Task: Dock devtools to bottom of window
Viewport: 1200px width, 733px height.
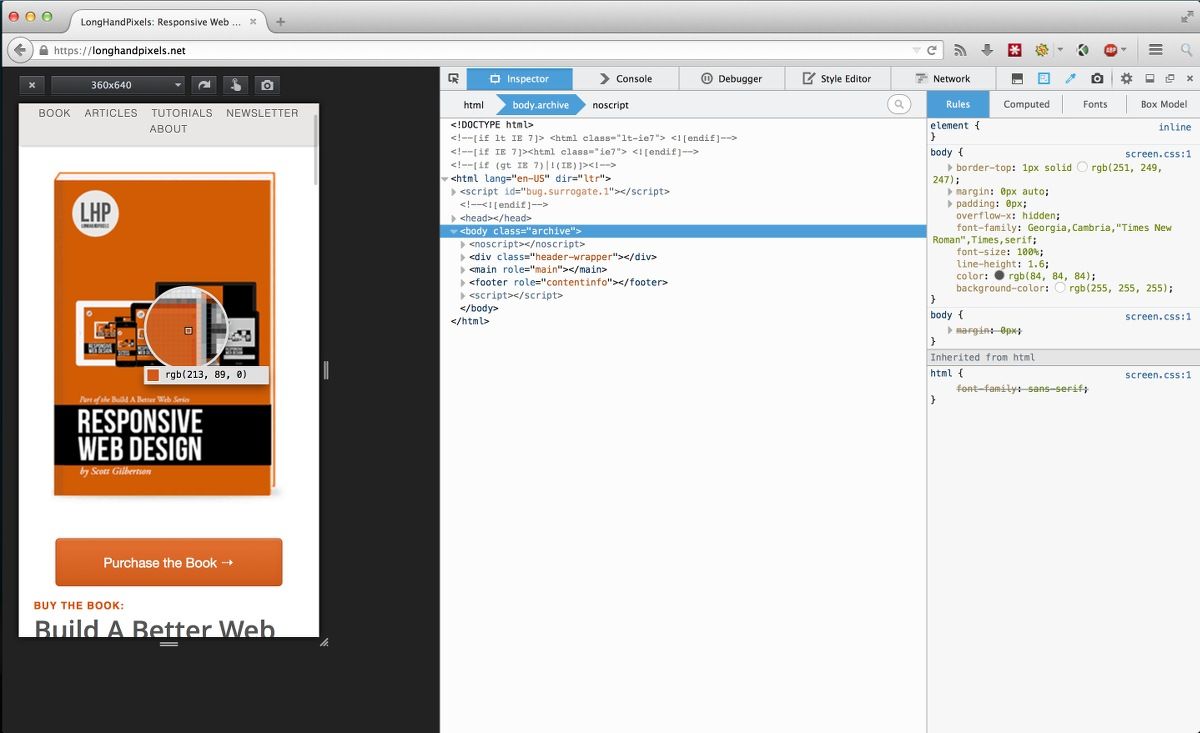Action: click(1149, 78)
